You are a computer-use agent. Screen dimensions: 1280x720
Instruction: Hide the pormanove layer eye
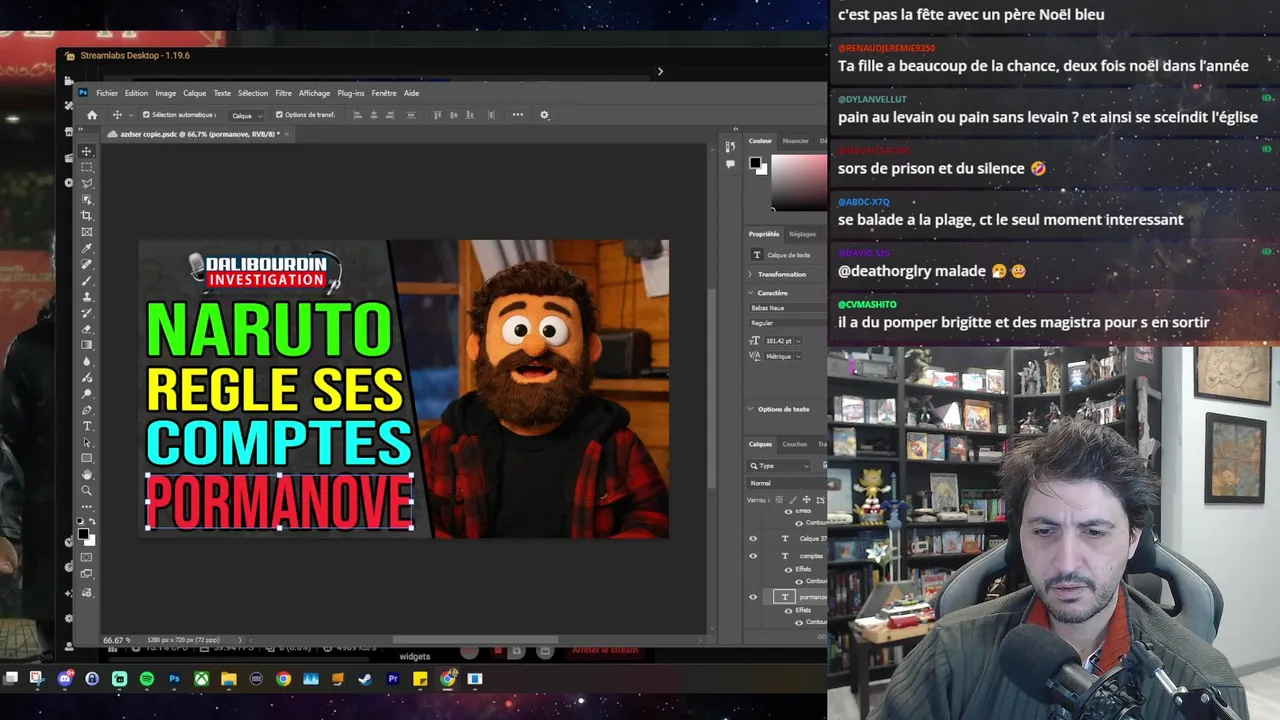[753, 597]
